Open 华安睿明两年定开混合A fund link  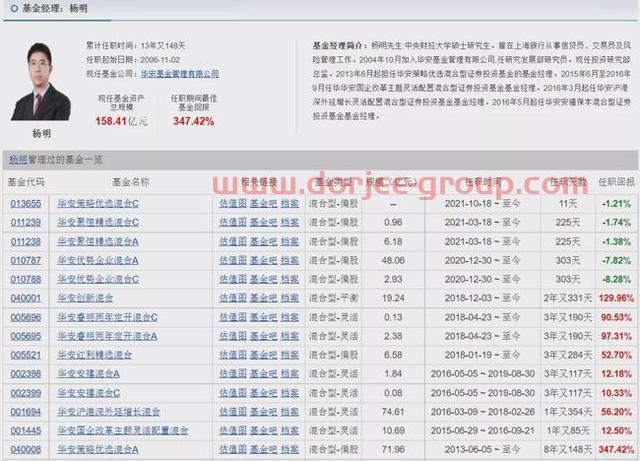coord(107,336)
